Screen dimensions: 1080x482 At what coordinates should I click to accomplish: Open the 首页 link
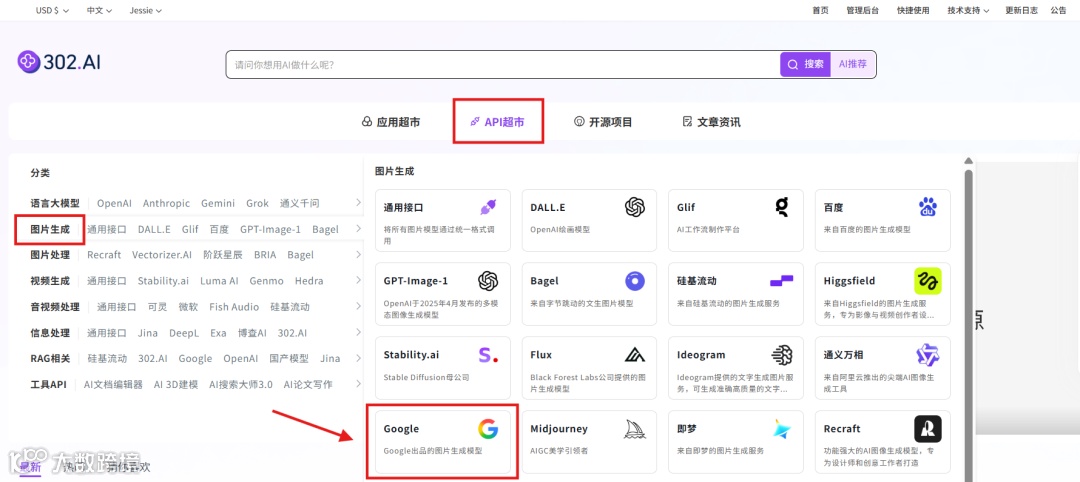pyautogui.click(x=820, y=10)
